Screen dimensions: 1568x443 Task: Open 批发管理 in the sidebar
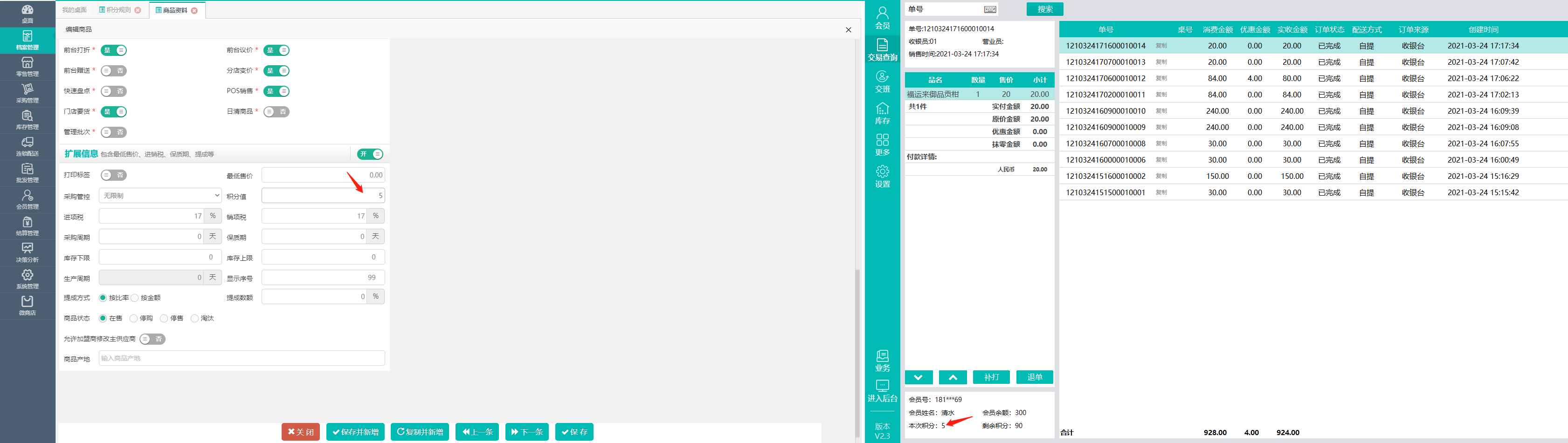point(28,173)
